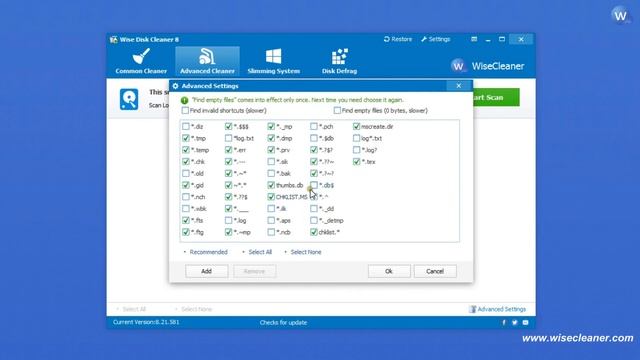Check the *.sik extension box
Image resolution: width=640 pixels, height=360 pixels.
(271, 162)
